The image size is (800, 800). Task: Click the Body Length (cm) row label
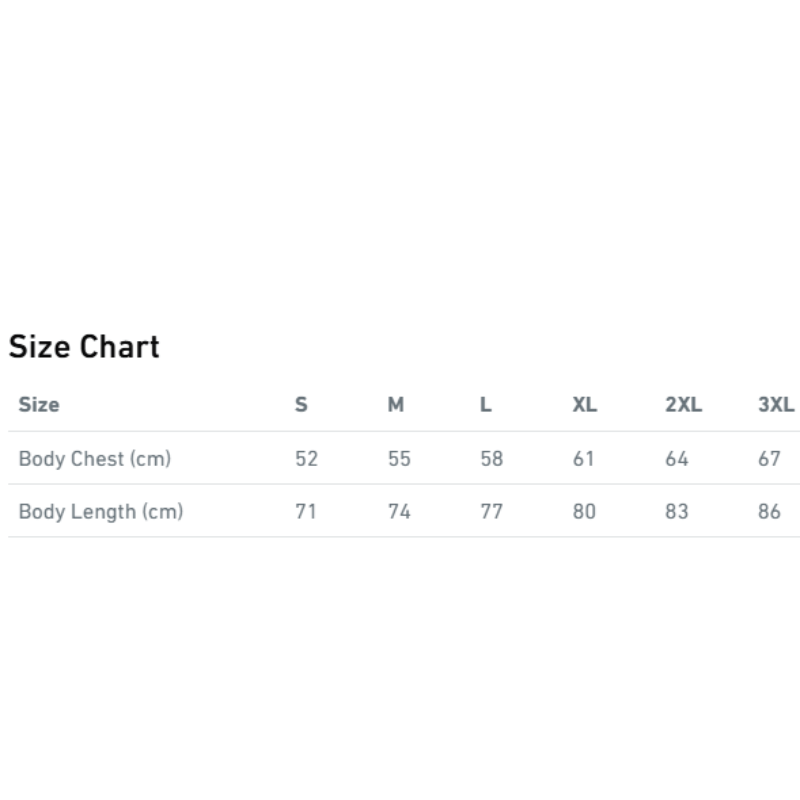pyautogui.click(x=101, y=512)
